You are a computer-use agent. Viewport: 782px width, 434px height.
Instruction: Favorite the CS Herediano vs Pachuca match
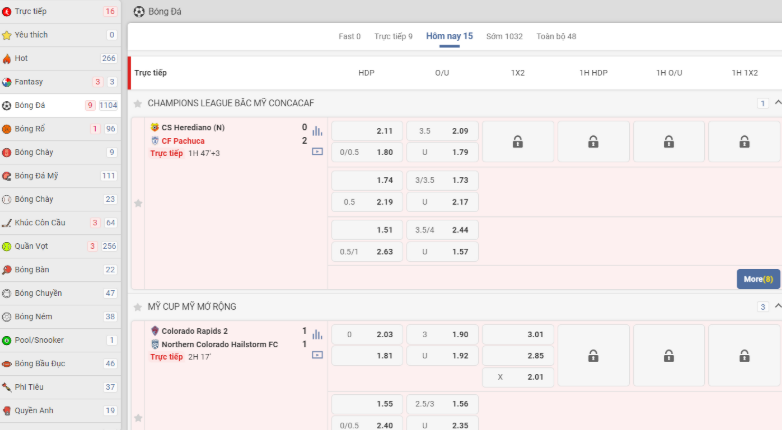click(138, 203)
